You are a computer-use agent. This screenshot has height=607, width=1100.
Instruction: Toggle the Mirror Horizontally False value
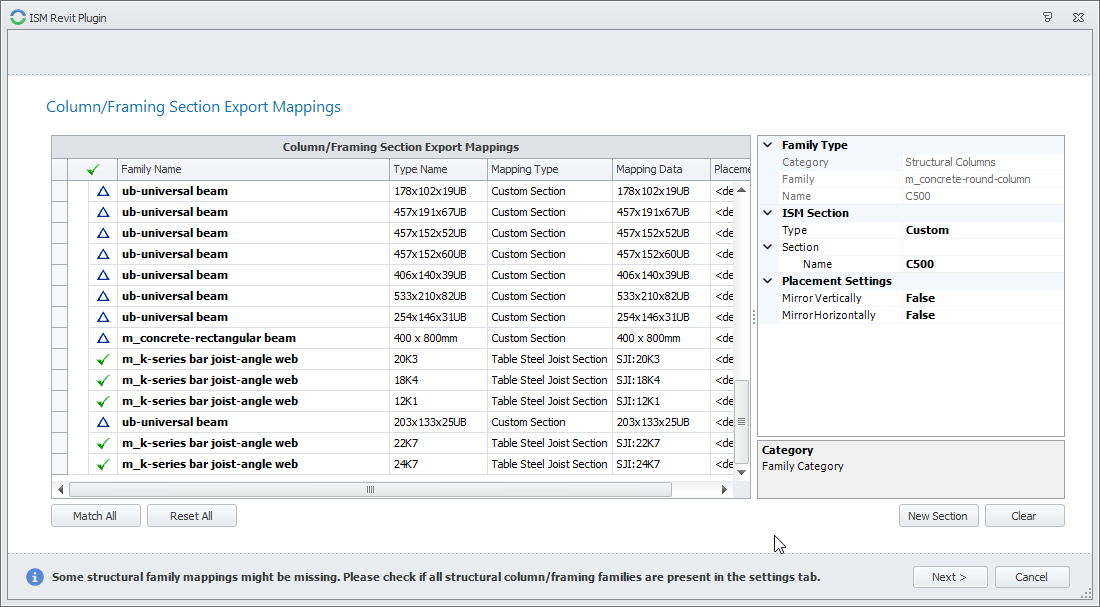coord(920,315)
